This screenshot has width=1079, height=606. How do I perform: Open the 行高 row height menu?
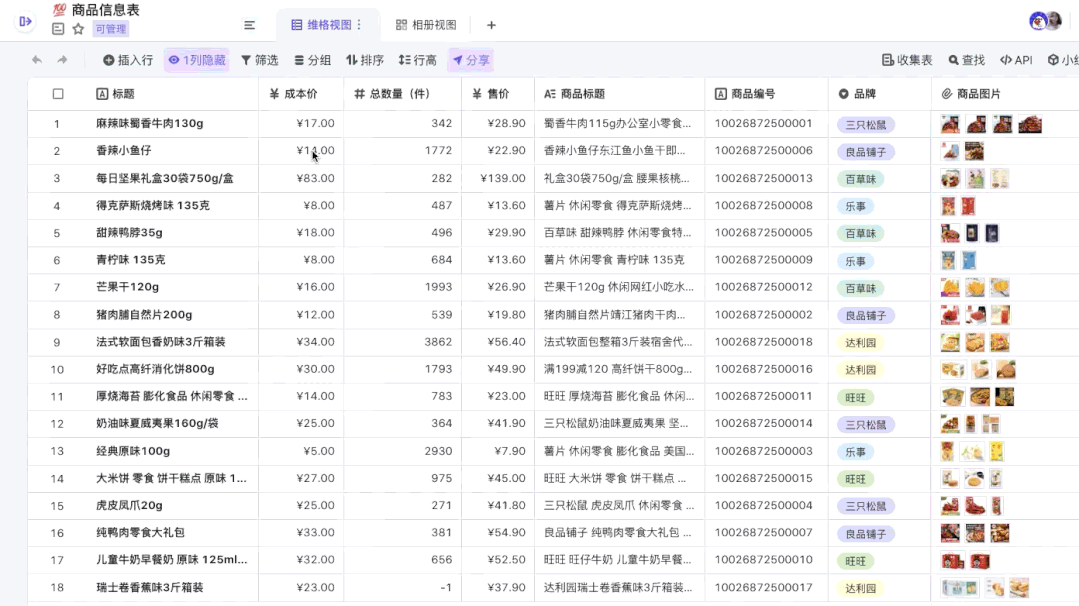coord(417,60)
